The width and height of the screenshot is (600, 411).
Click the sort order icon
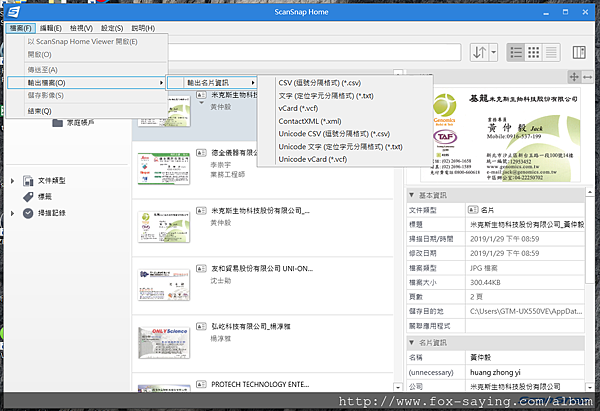coord(479,52)
